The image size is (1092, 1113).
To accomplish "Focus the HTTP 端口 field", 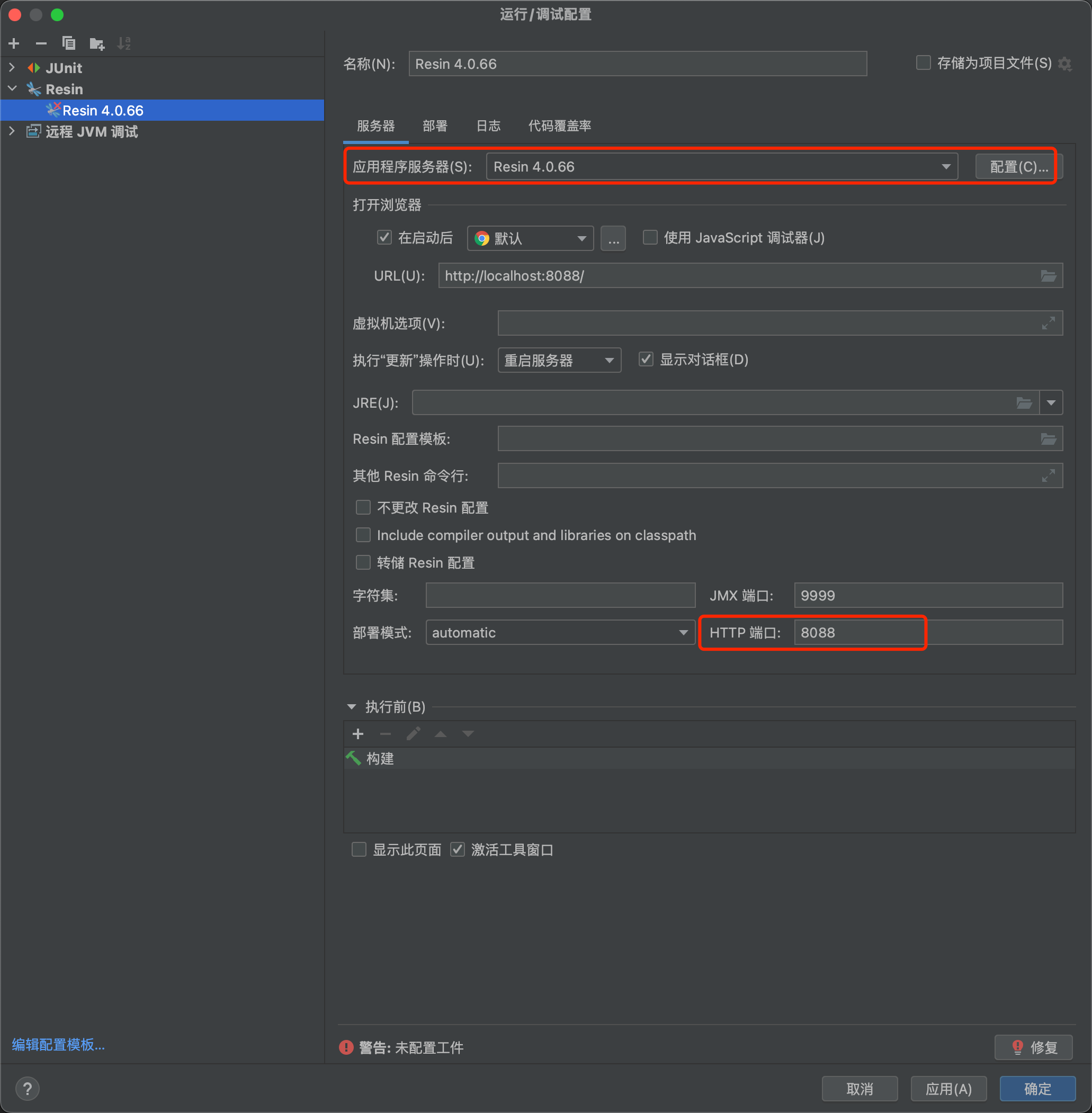I will pyautogui.click(x=928, y=632).
